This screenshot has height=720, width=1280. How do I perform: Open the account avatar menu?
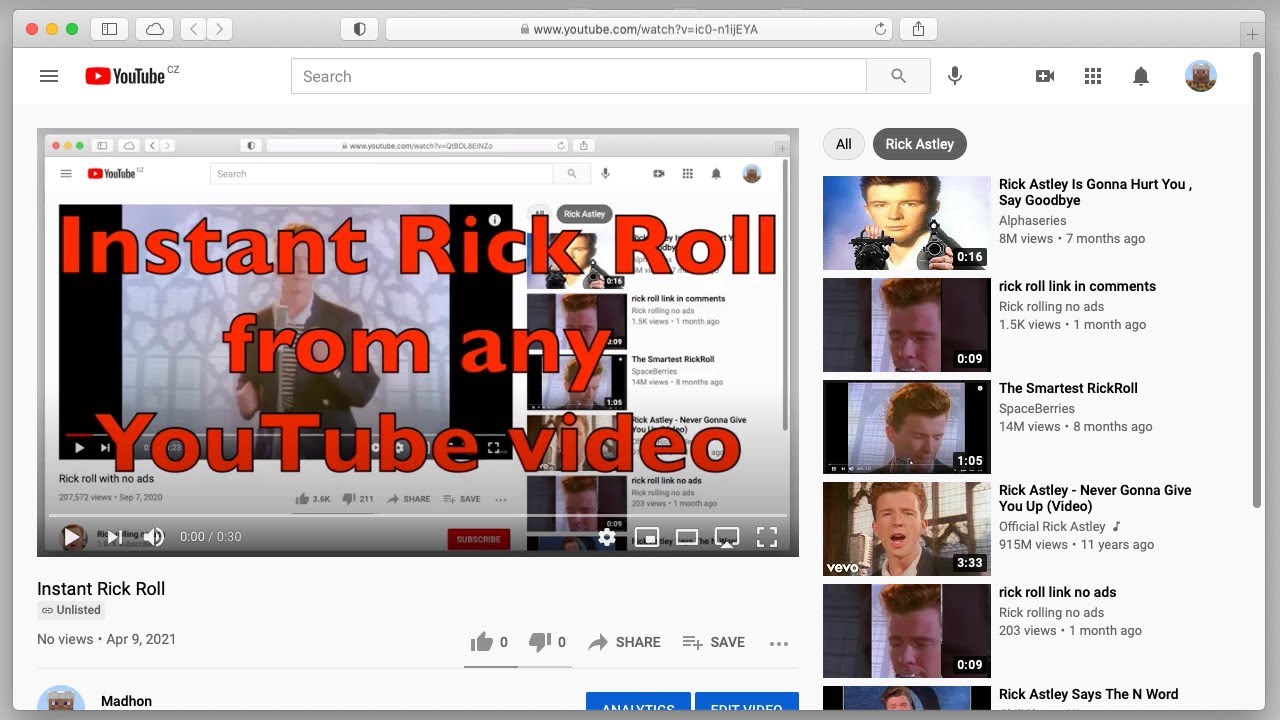(x=1201, y=76)
